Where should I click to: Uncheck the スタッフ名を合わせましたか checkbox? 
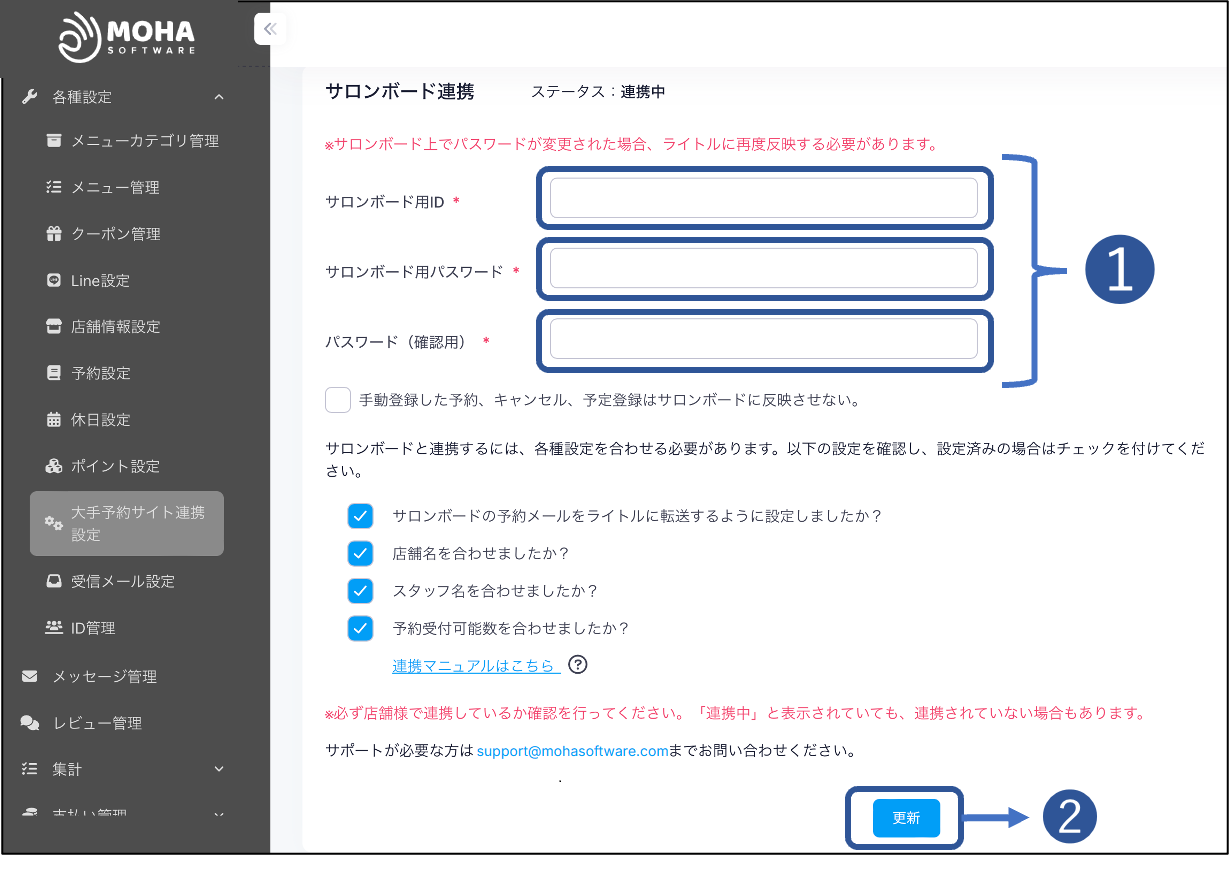(360, 591)
